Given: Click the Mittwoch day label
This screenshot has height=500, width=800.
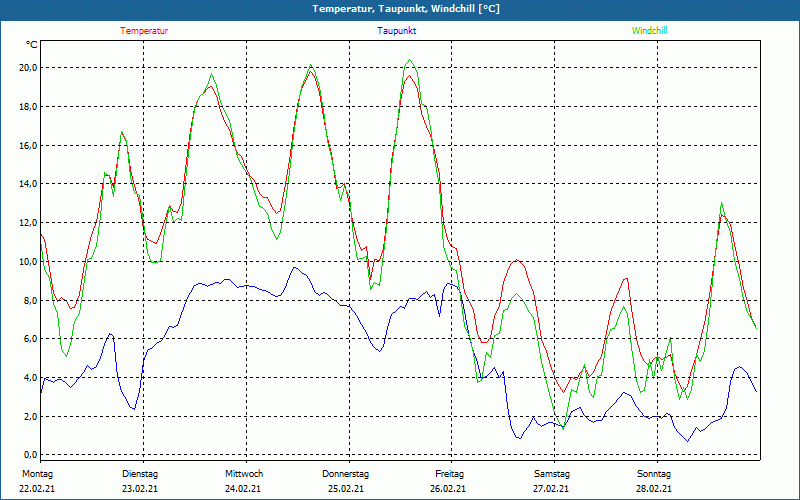Looking at the screenshot, I should (x=244, y=474).
